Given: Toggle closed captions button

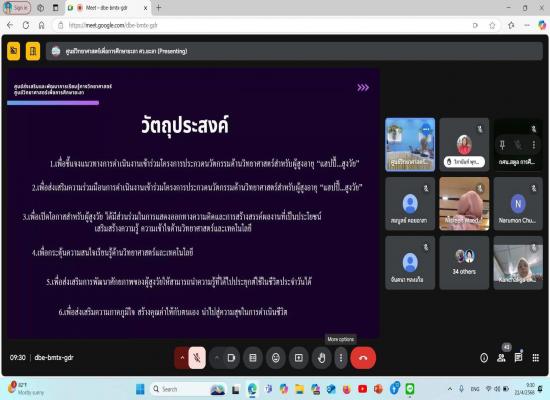Looking at the screenshot, I should pos(253,358).
